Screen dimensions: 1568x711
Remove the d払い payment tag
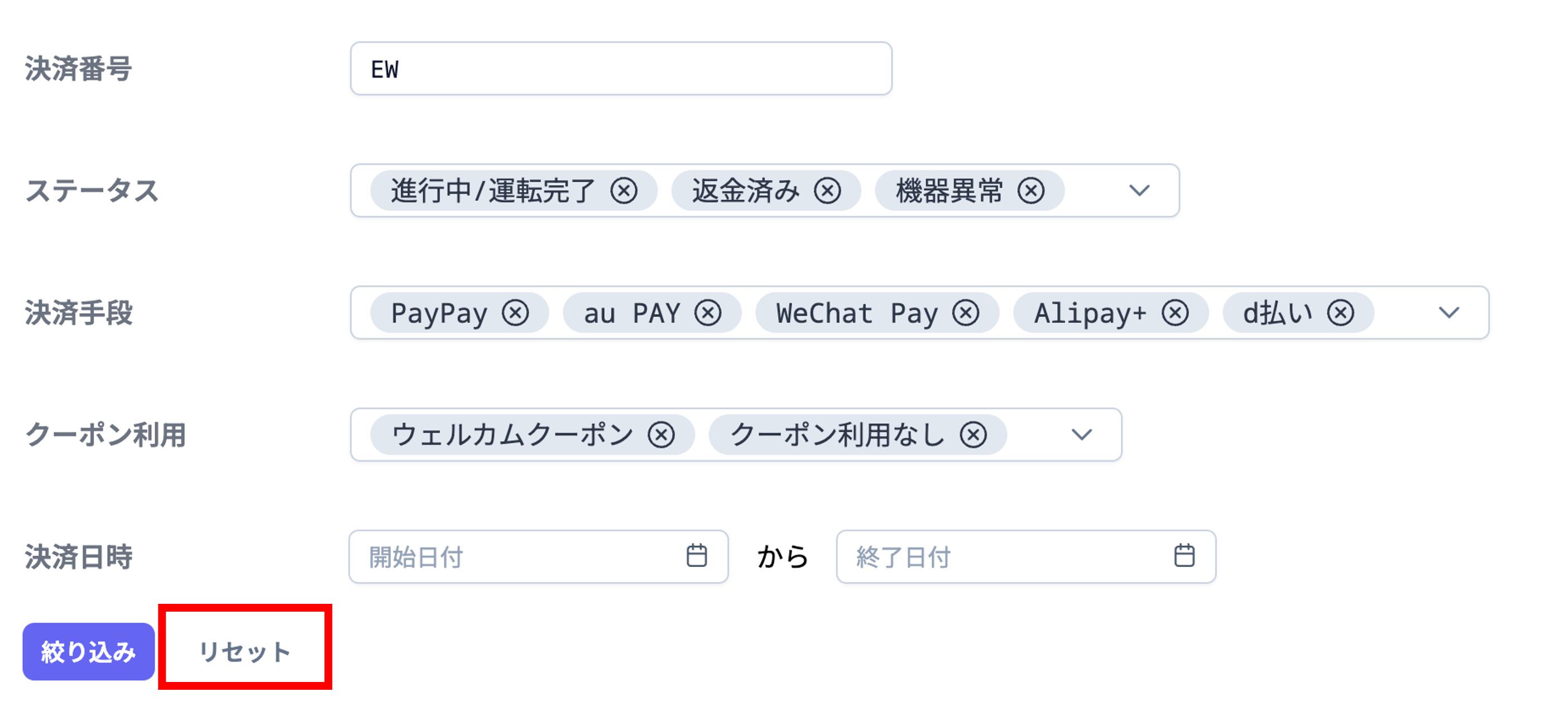[1341, 314]
